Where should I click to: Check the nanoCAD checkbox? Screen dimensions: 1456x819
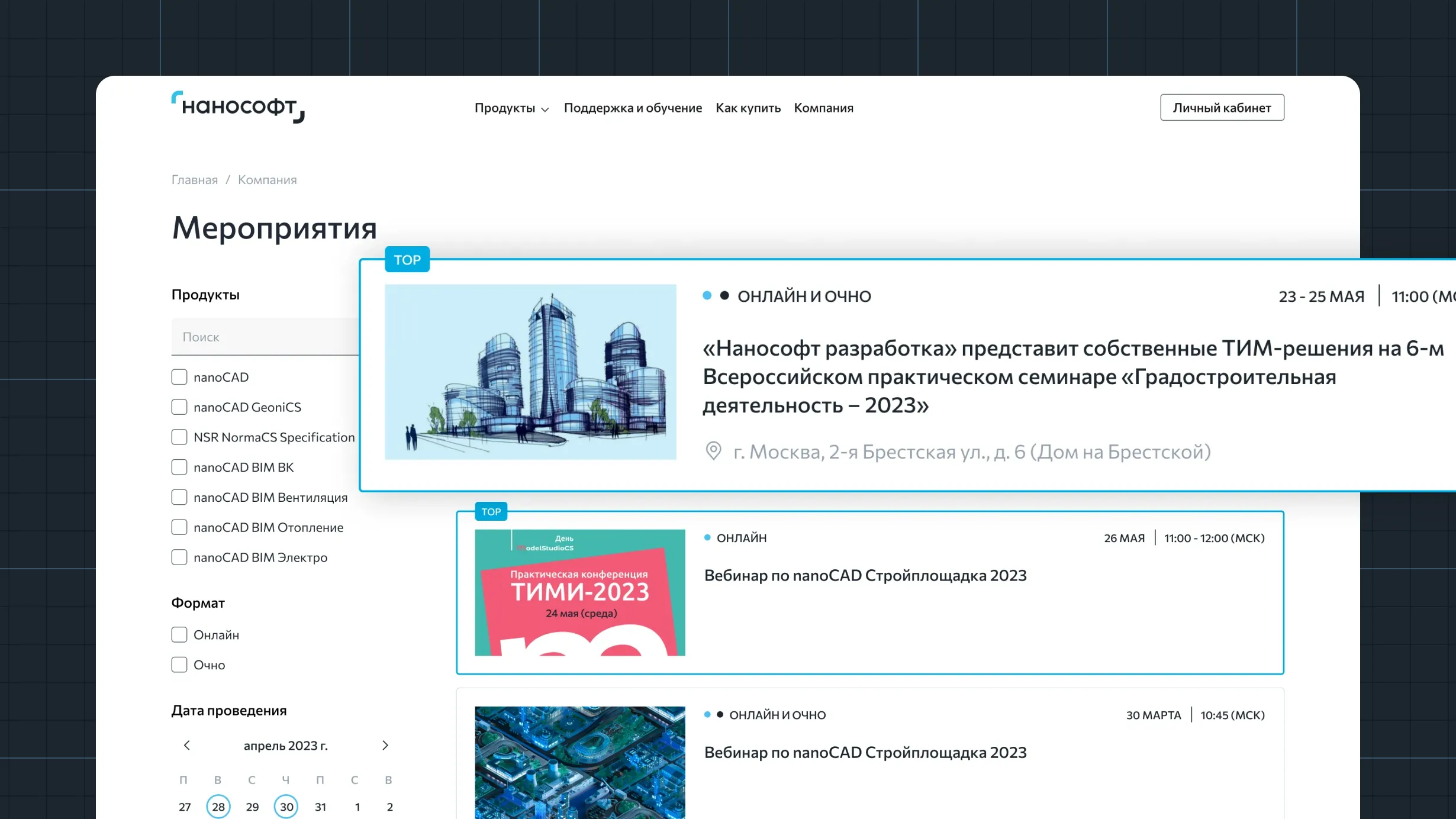click(x=179, y=377)
